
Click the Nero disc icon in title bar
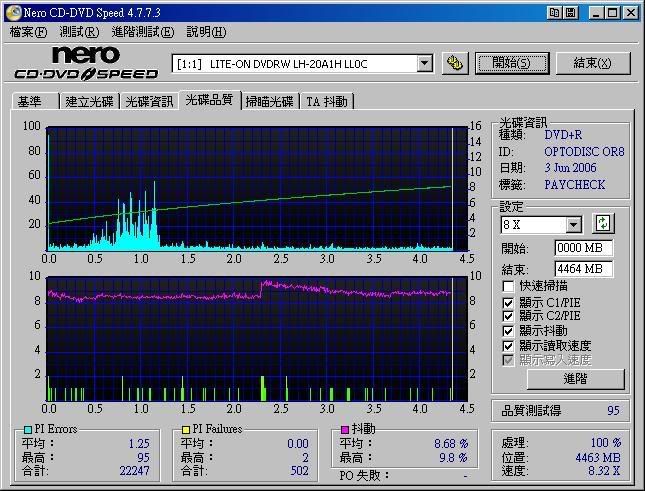[13, 13]
